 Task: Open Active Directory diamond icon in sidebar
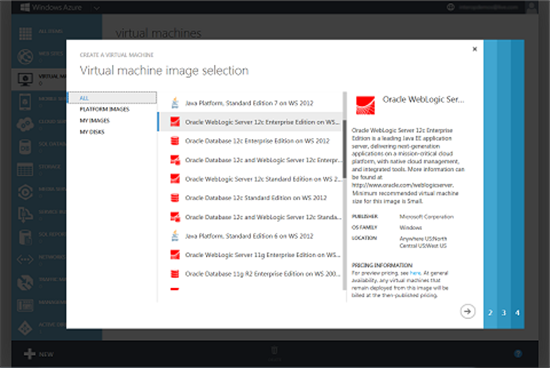25,328
